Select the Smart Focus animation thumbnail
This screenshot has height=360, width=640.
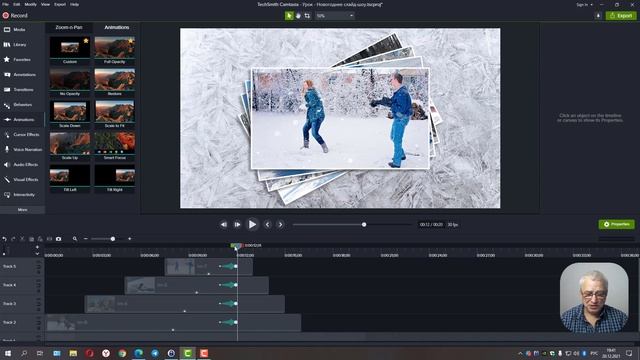coord(115,146)
